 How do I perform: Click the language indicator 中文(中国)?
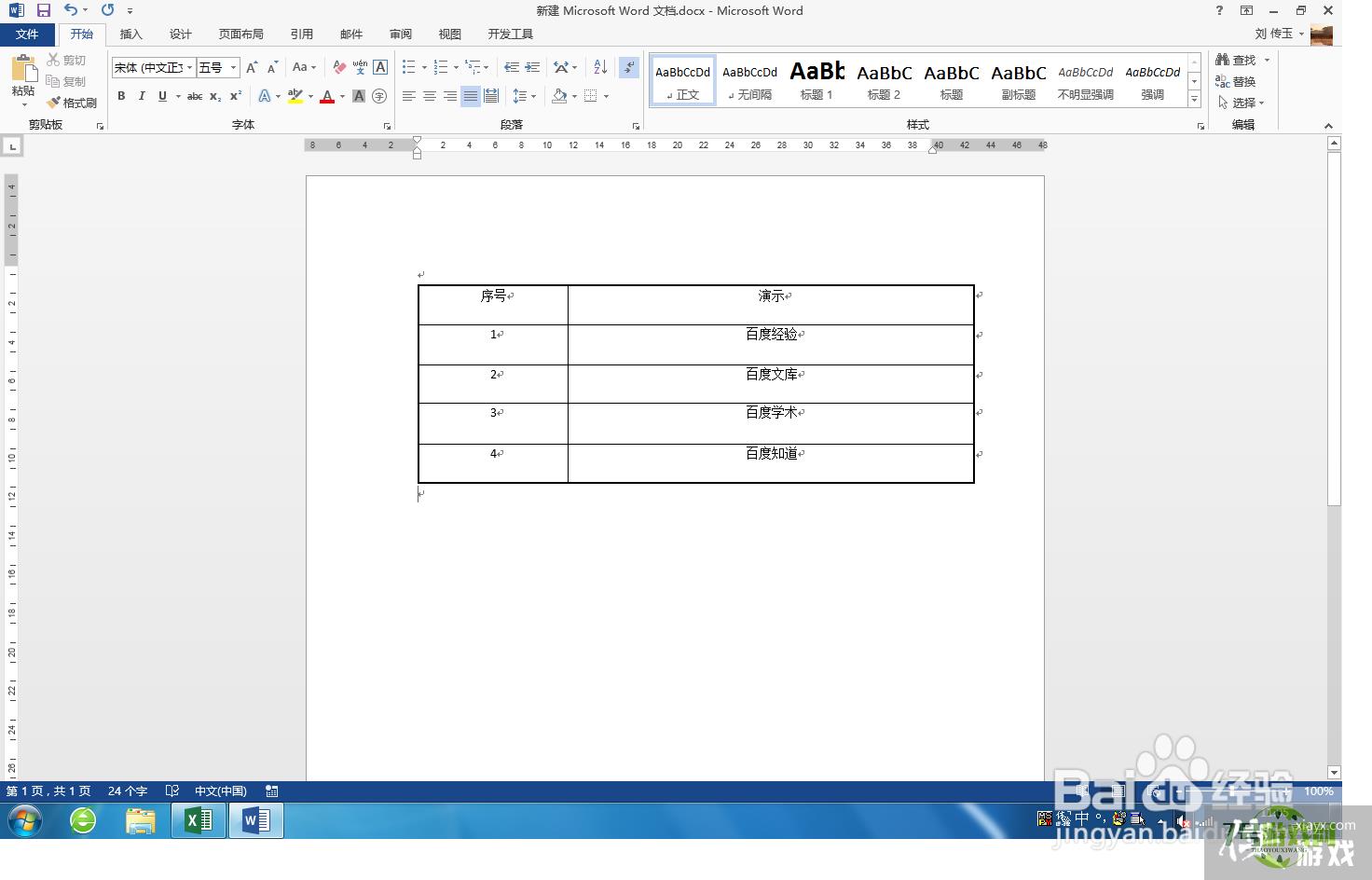coord(221,791)
